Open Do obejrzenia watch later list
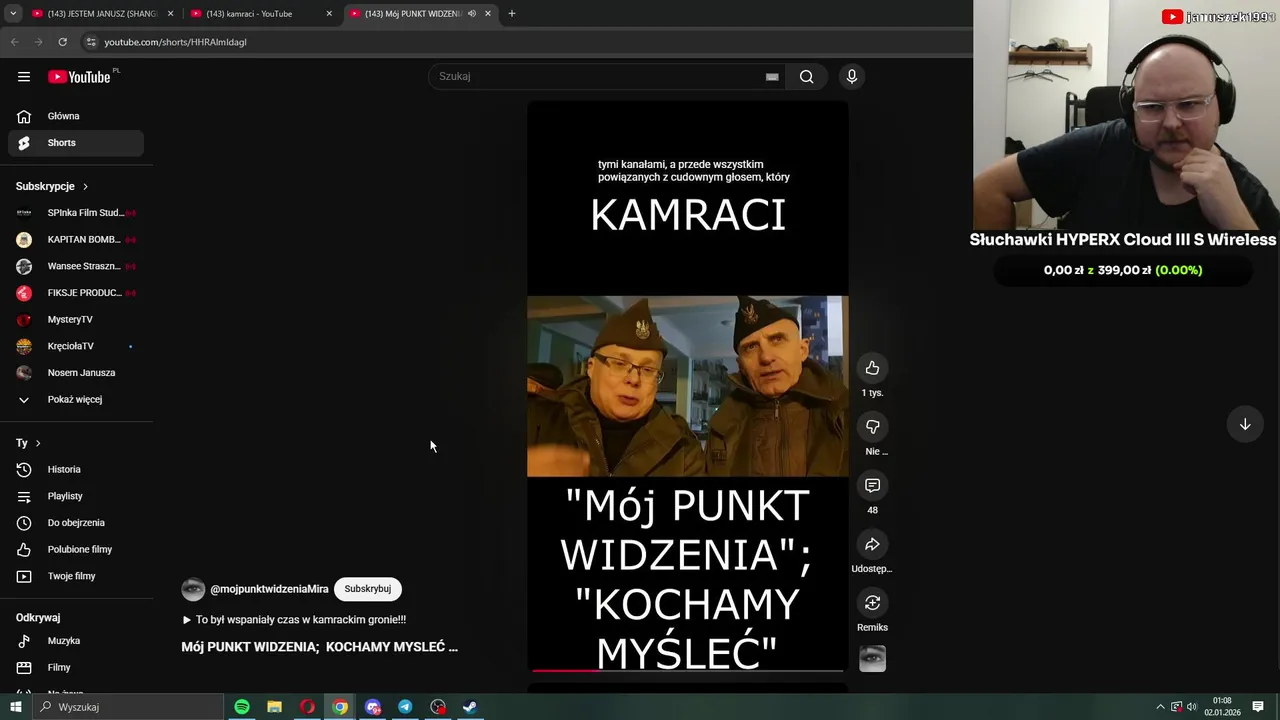 [x=76, y=523]
